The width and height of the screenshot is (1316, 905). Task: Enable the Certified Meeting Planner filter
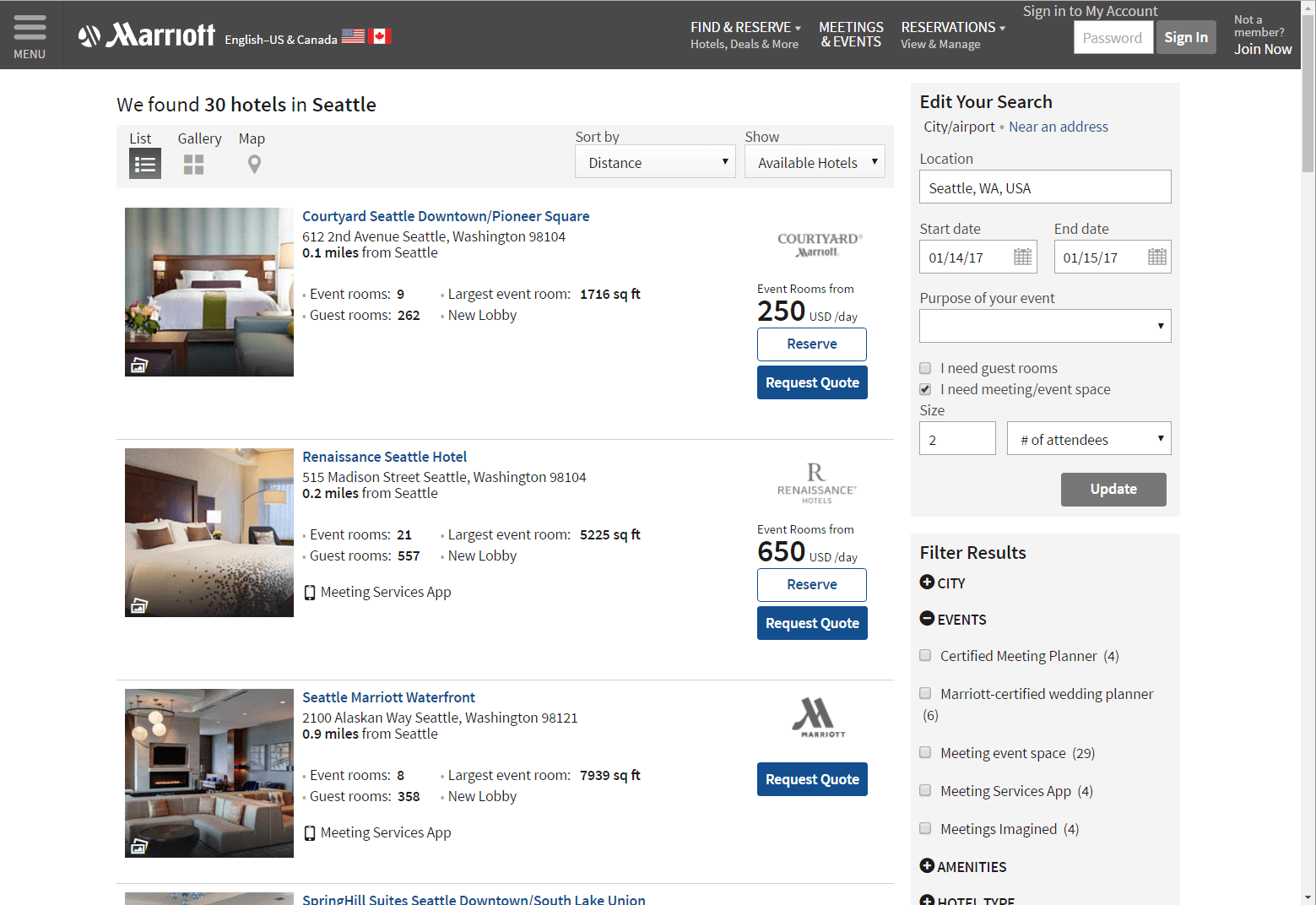(x=925, y=656)
